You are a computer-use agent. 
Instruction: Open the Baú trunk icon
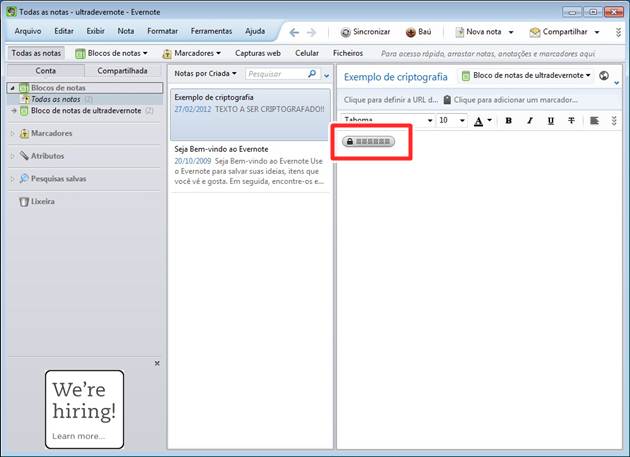pos(410,32)
